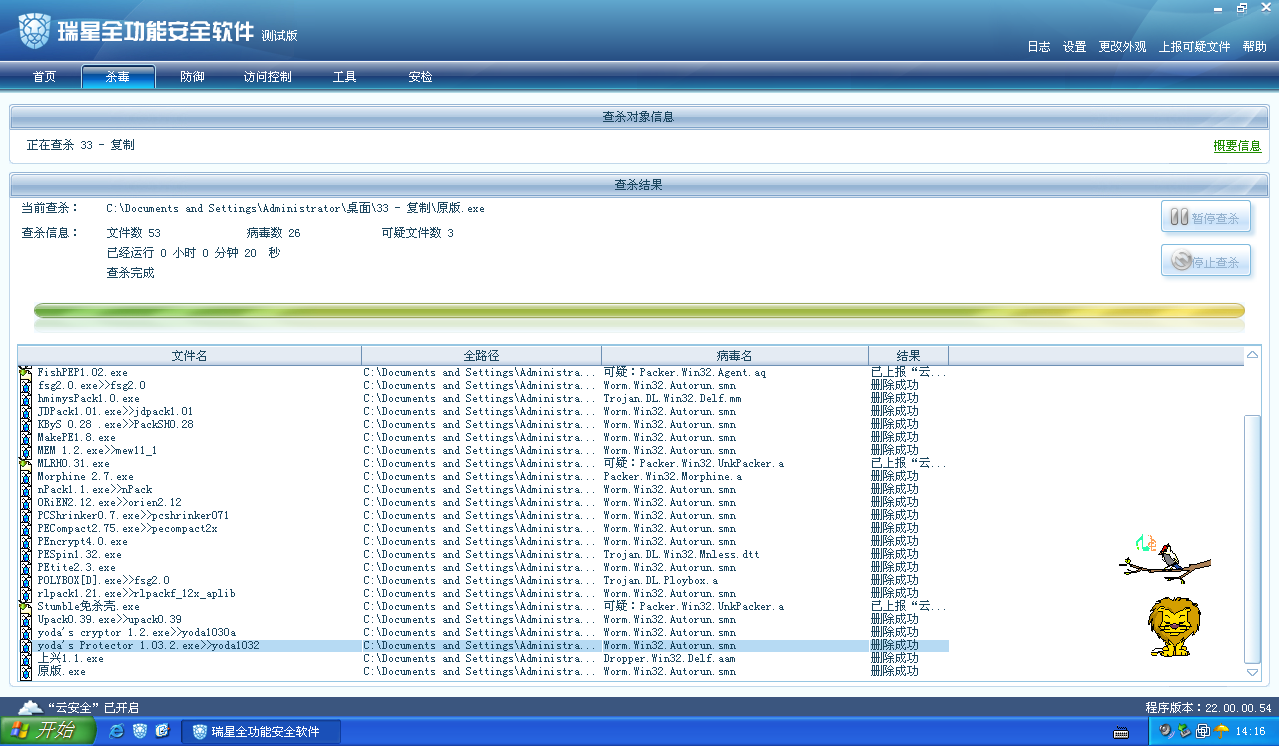Select the yoda's Protector 1.03.2.exe row
Viewport: 1279px width, 746px height.
483,645
